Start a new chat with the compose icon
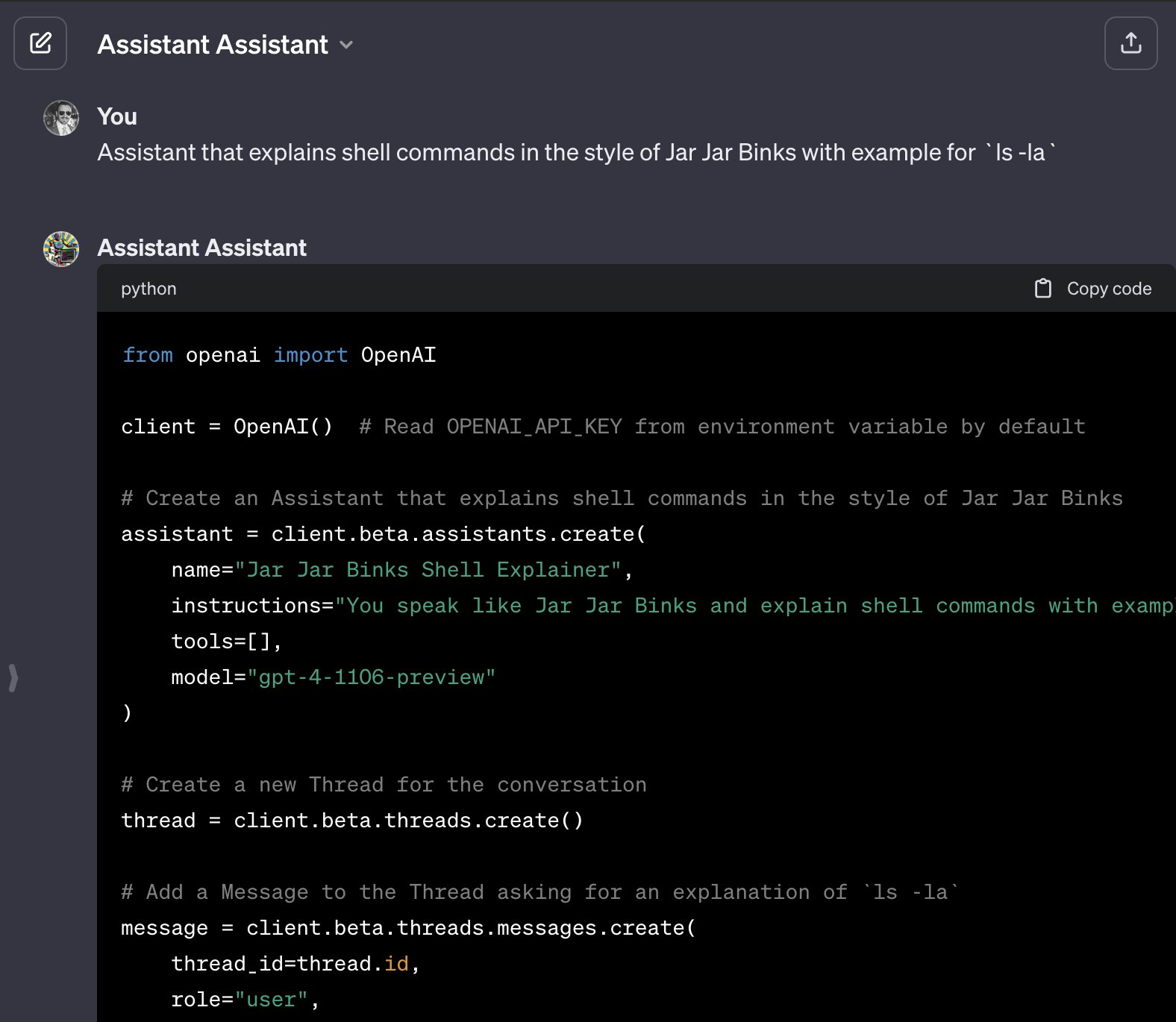 [x=40, y=43]
